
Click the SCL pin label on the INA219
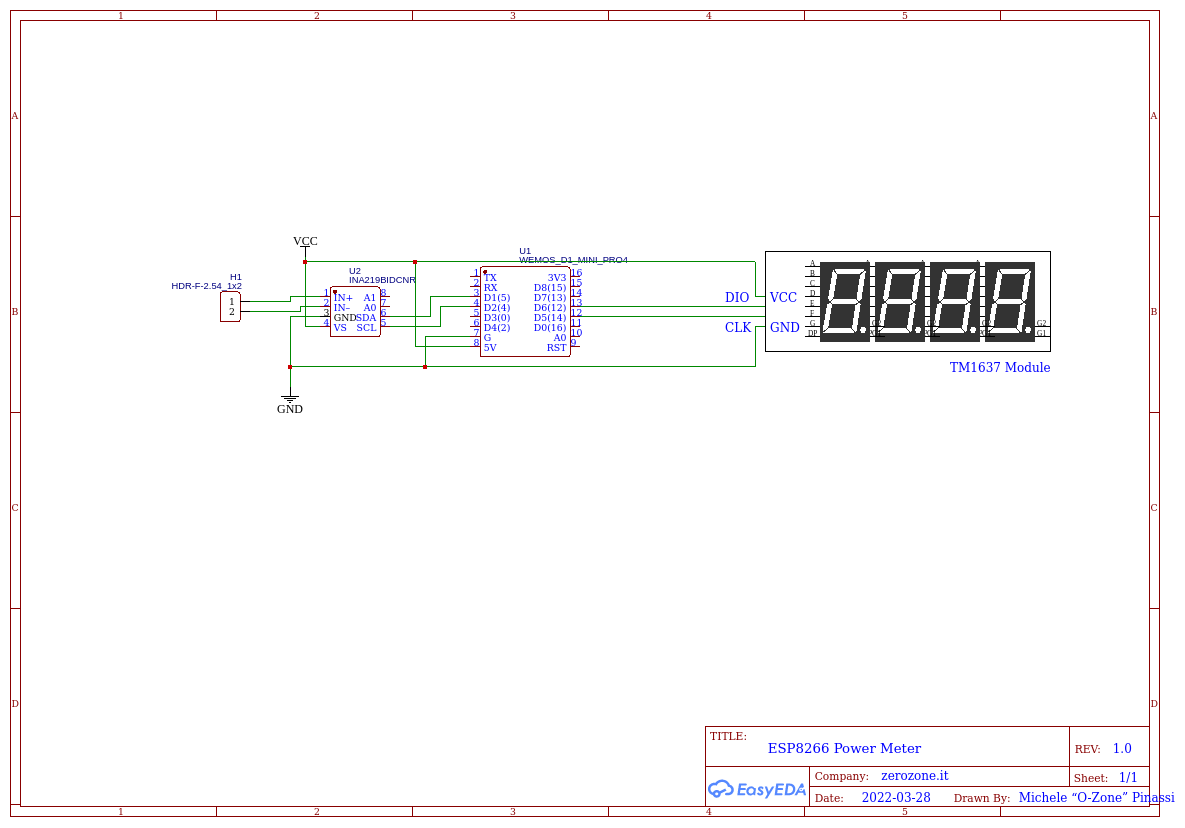click(x=367, y=327)
